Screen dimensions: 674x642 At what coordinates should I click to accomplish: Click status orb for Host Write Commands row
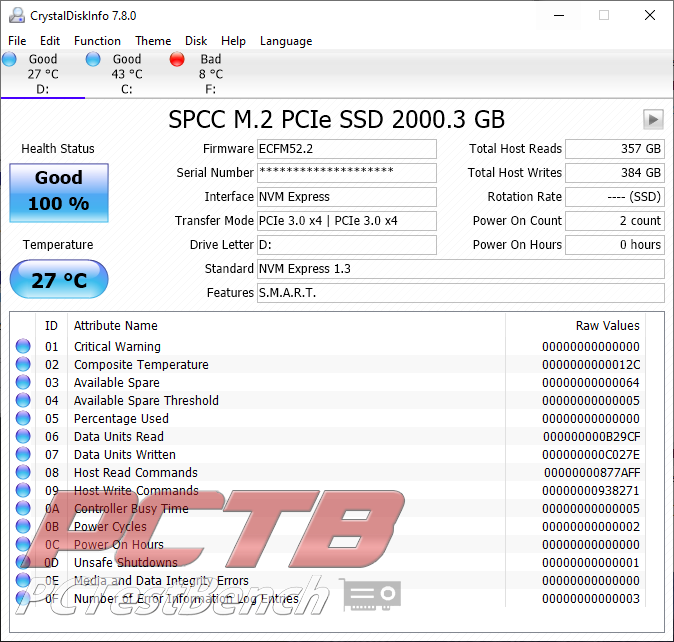coord(23,490)
